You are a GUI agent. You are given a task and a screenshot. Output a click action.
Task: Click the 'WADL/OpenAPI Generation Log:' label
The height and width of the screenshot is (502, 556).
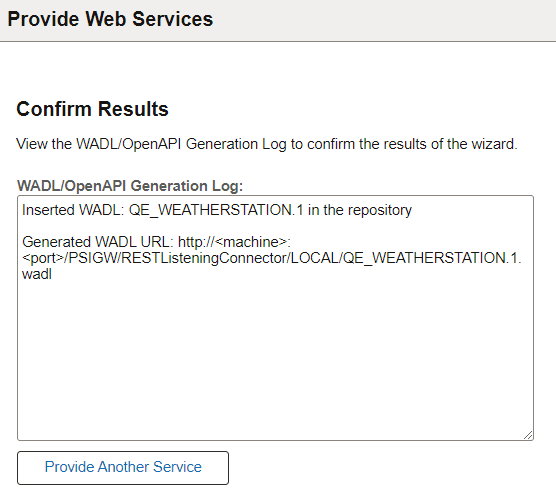[130, 186]
